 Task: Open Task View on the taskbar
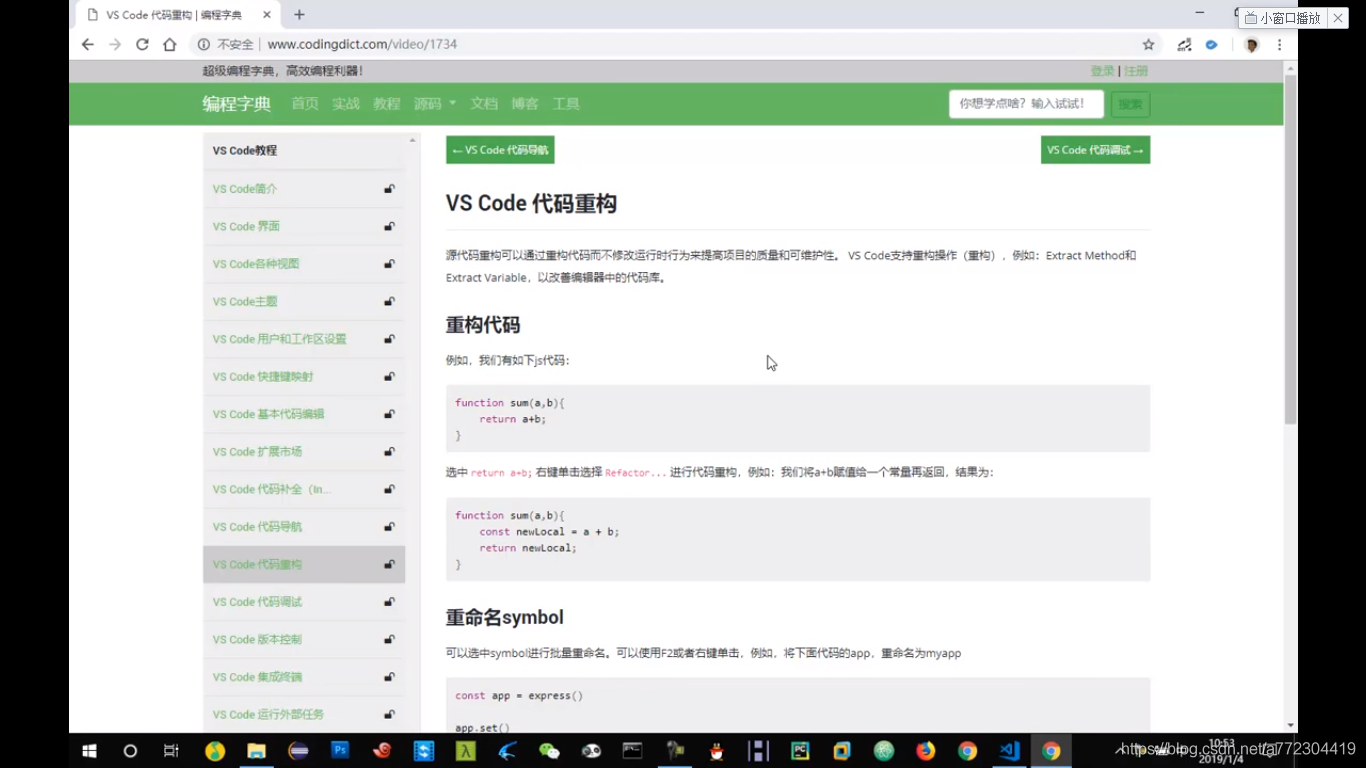(171, 751)
